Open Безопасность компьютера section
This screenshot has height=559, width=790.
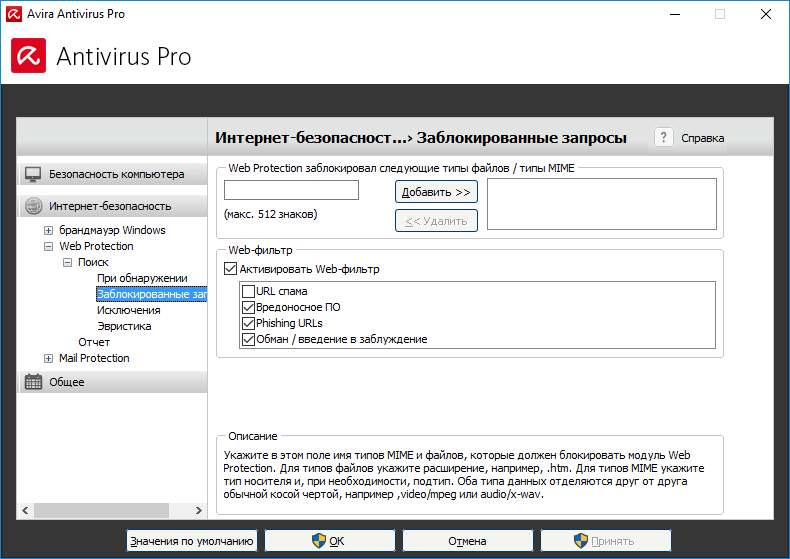(x=113, y=174)
